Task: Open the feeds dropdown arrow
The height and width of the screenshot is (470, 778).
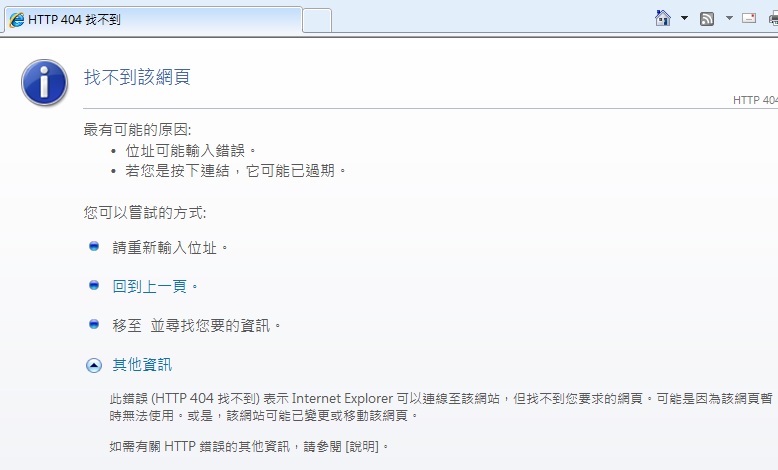Action: pos(729,18)
